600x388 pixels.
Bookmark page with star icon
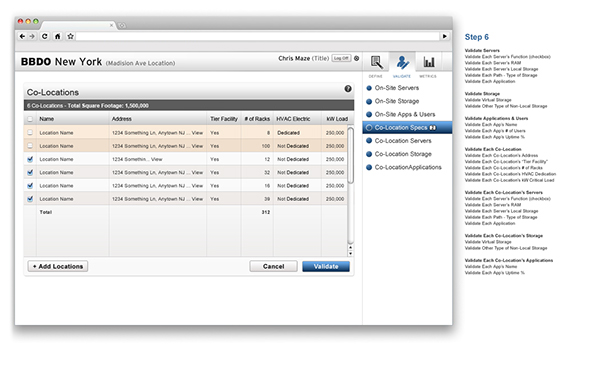pos(70,36)
